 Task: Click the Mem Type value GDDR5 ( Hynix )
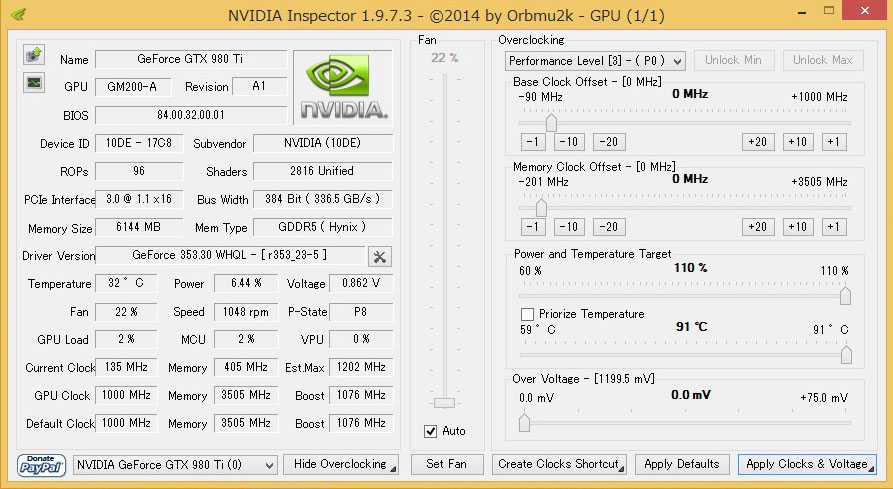coord(322,227)
